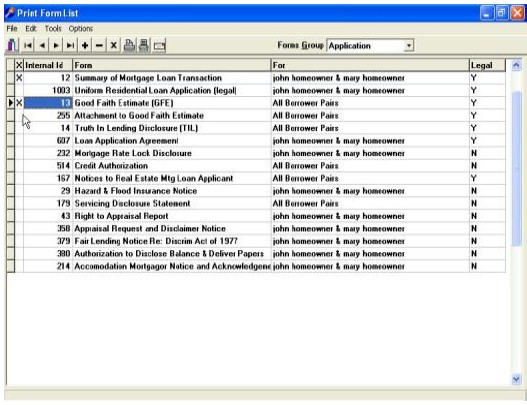
Task: Click the Legal column header
Action: point(487,65)
